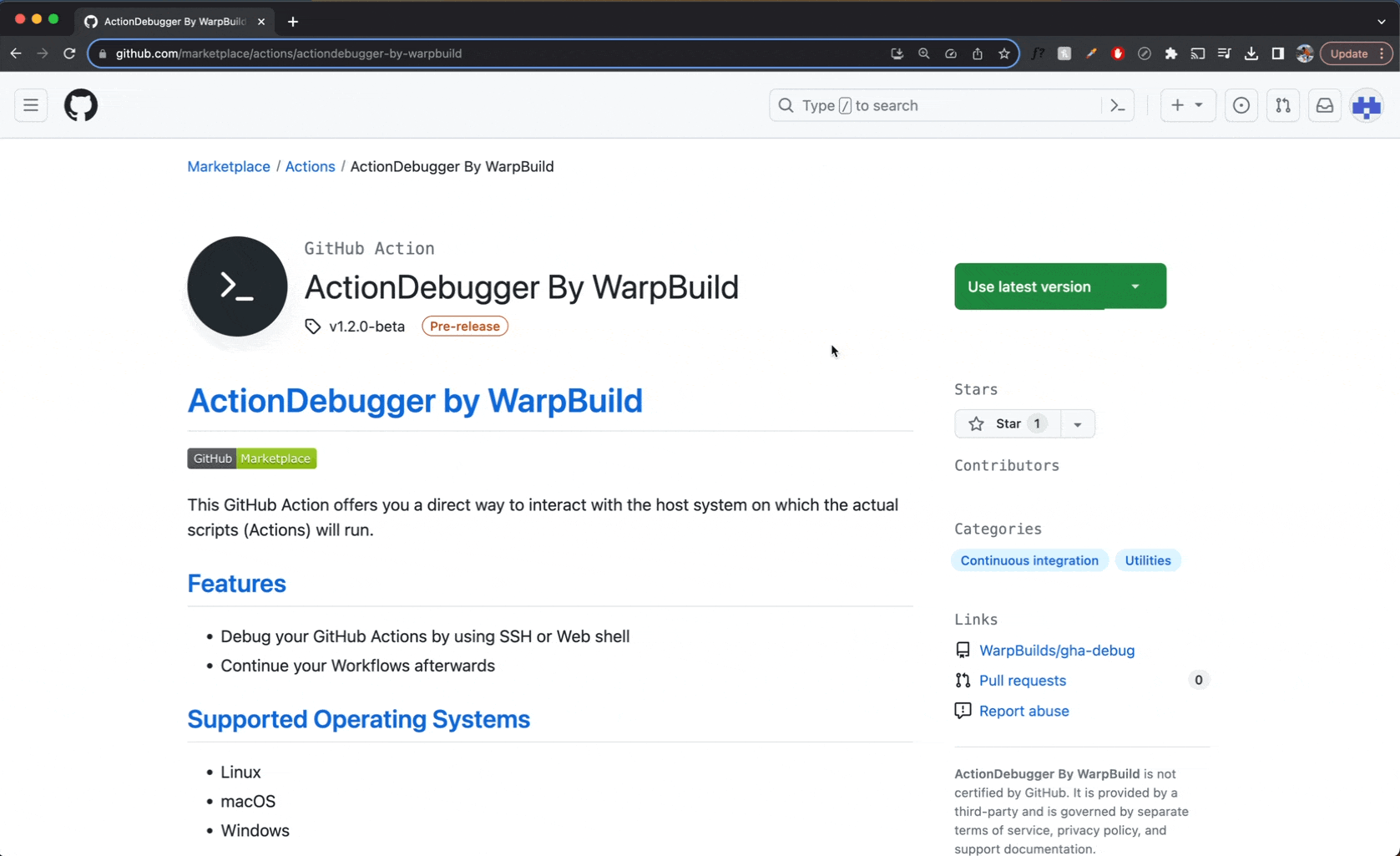1400x856 pixels.
Task: Open the Star button's dropdown caret
Action: click(x=1077, y=423)
